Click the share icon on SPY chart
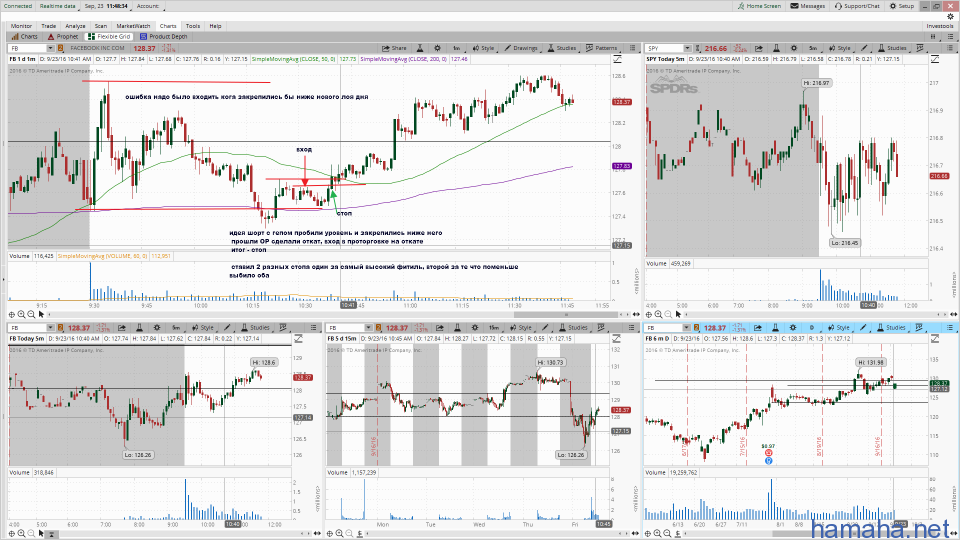This screenshot has height=540, width=960. (759, 48)
